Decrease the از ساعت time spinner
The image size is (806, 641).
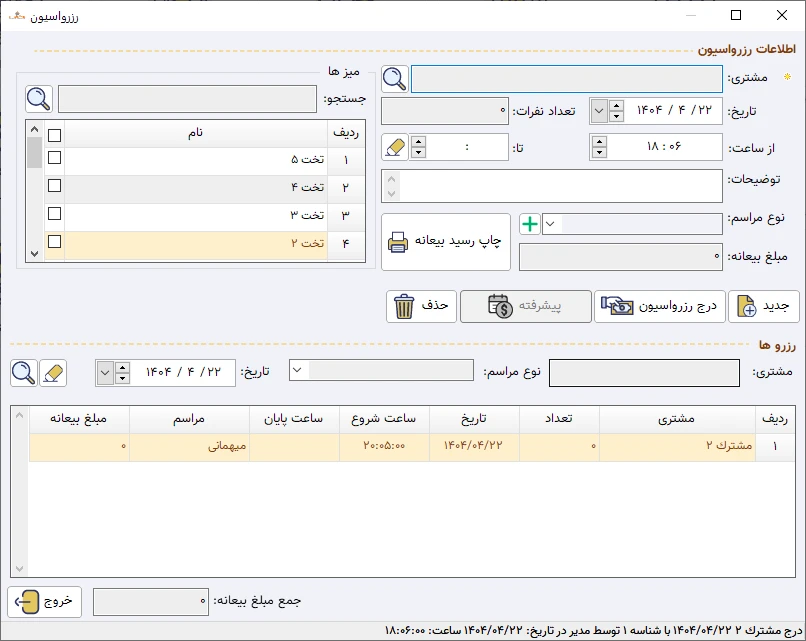click(599, 152)
